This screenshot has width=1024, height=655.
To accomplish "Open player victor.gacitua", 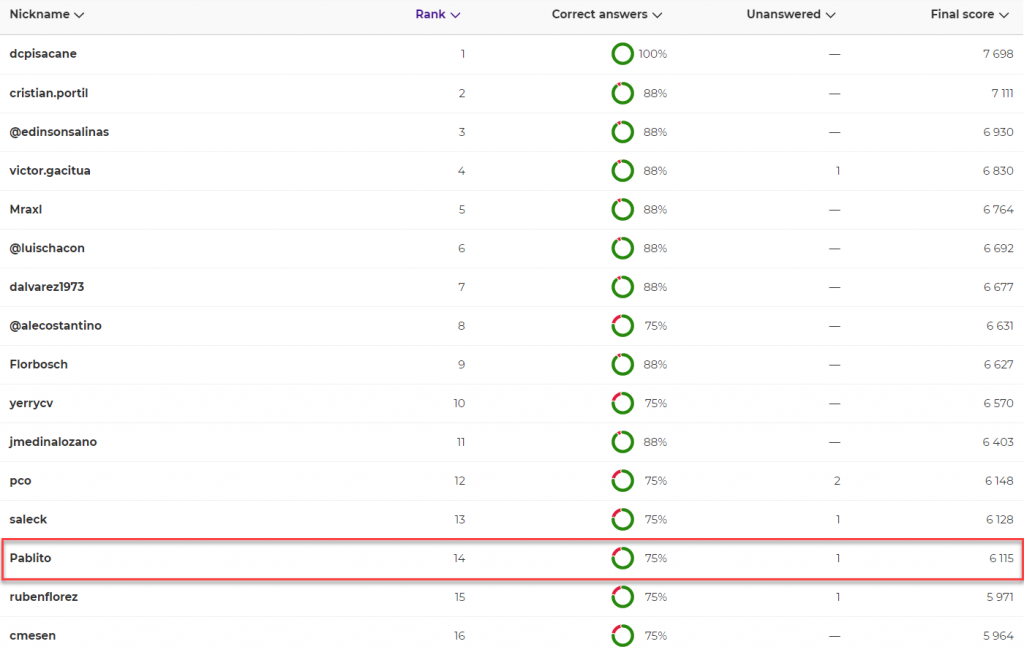I will (x=50, y=170).
